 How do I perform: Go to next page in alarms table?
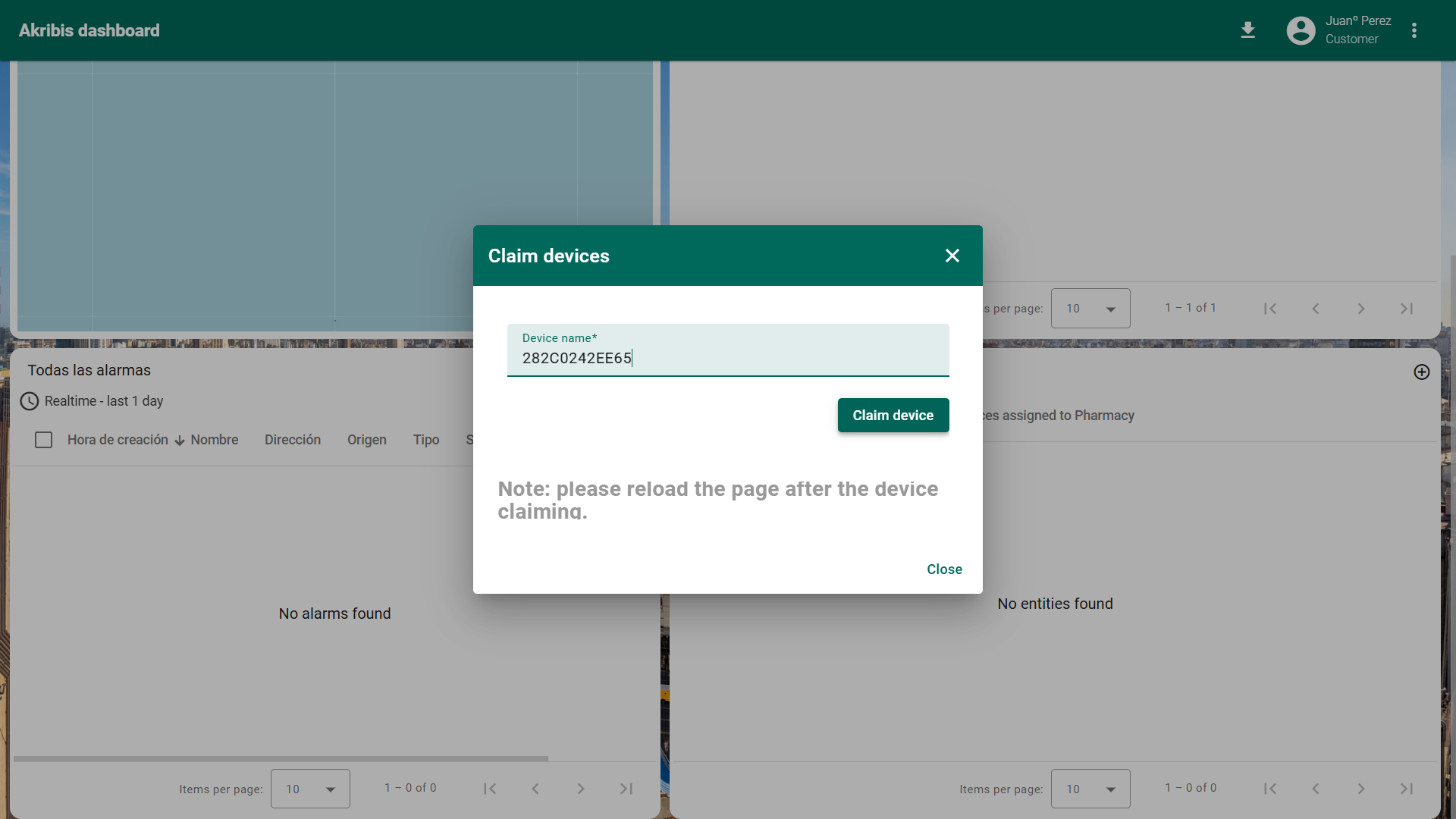pyautogui.click(x=581, y=789)
